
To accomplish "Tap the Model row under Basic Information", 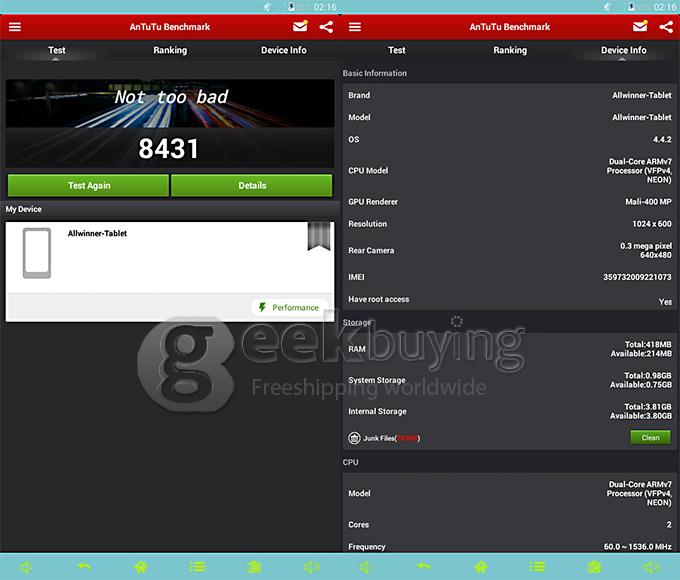I will [510, 117].
